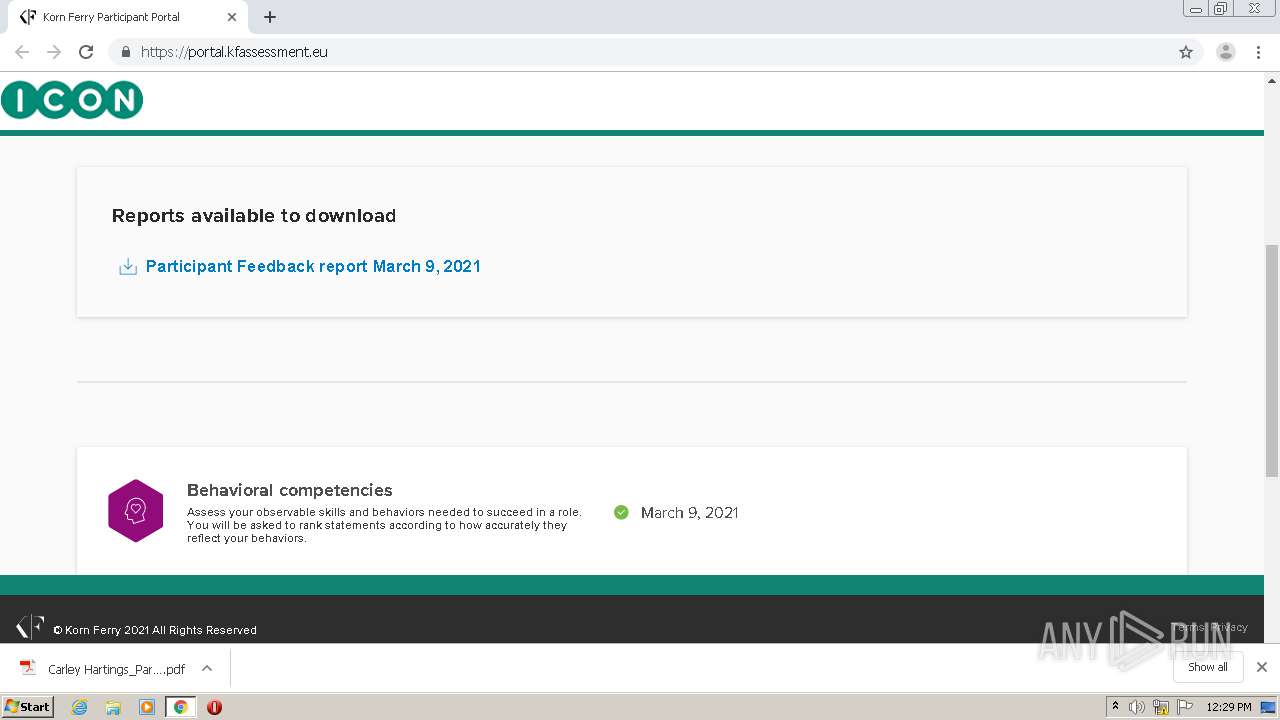Click the Action Center flag icon
The width and height of the screenshot is (1280, 720).
pyautogui.click(x=1185, y=707)
